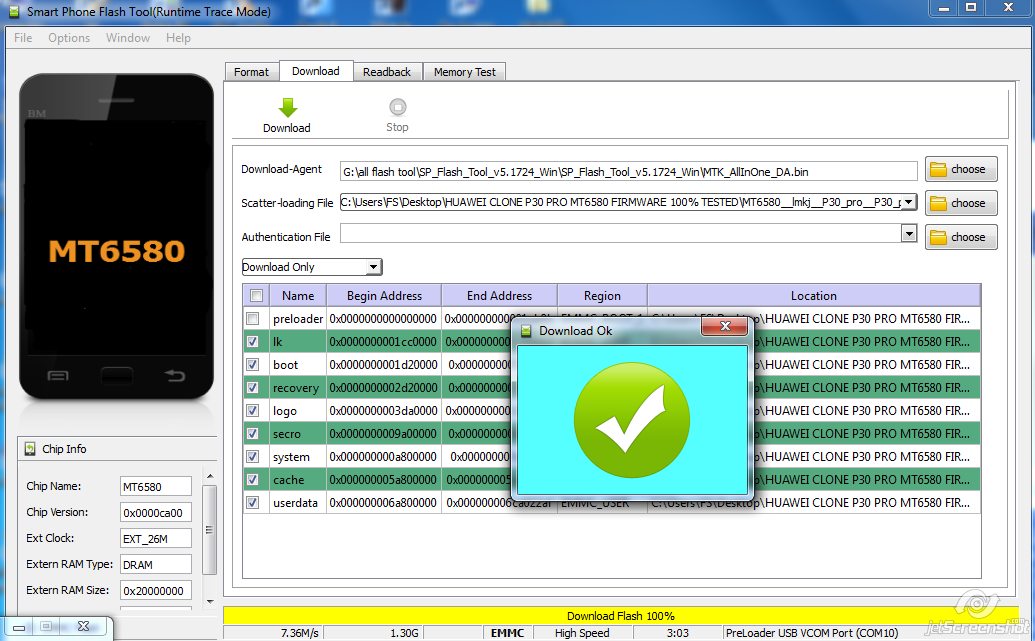
Task: Click the folder icon of Download-Agent choose button
Action: pos(938,170)
